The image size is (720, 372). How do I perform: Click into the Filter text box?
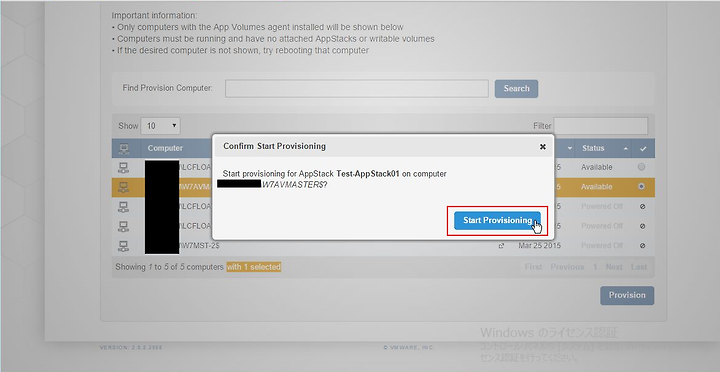click(601, 126)
